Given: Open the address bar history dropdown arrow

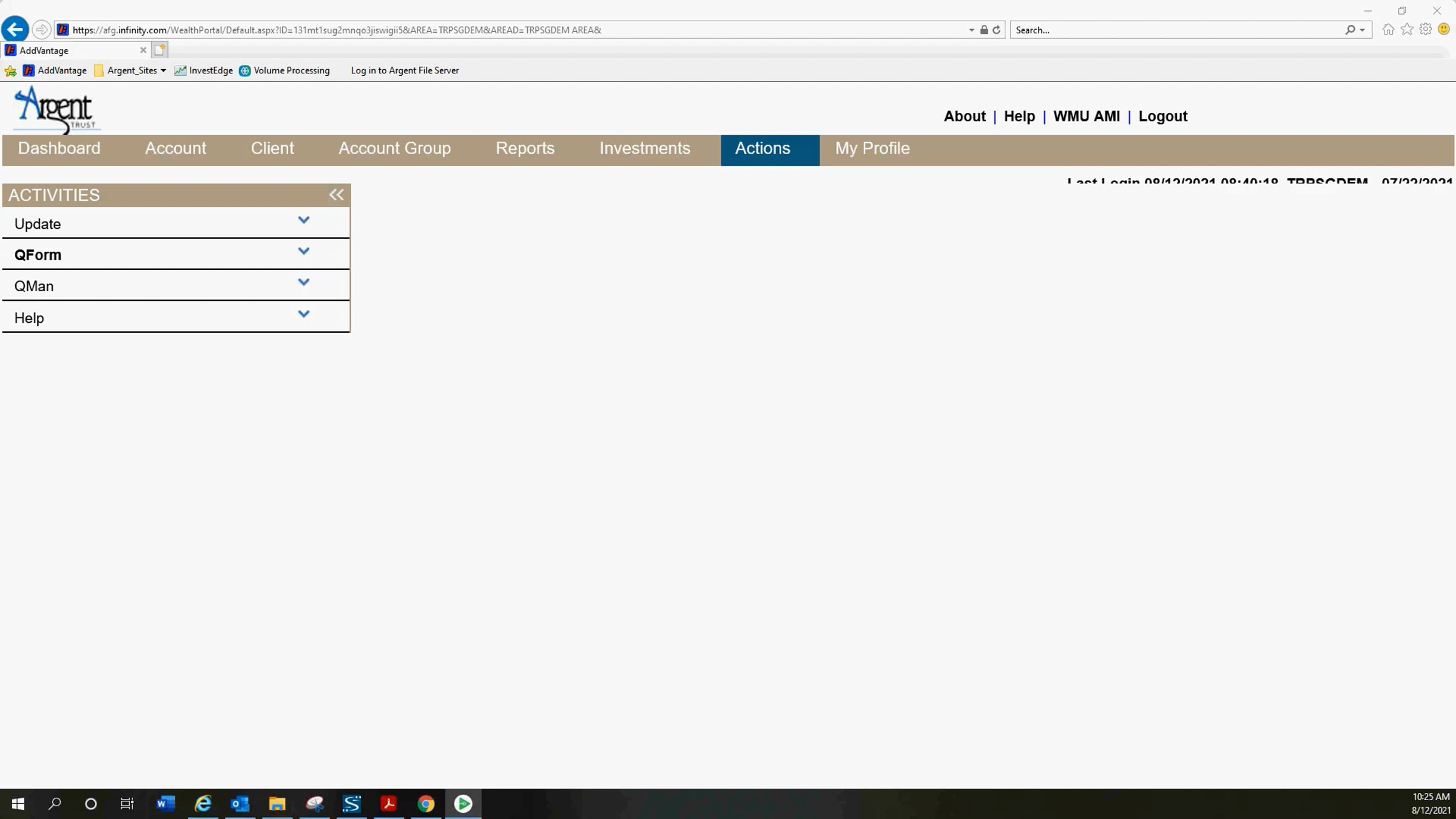Looking at the screenshot, I should (972, 30).
